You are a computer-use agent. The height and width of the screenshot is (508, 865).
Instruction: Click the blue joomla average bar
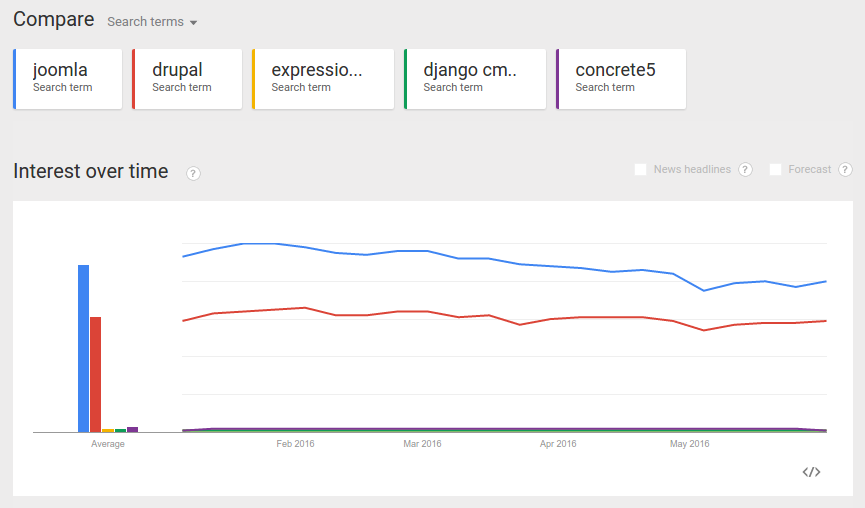[84, 348]
